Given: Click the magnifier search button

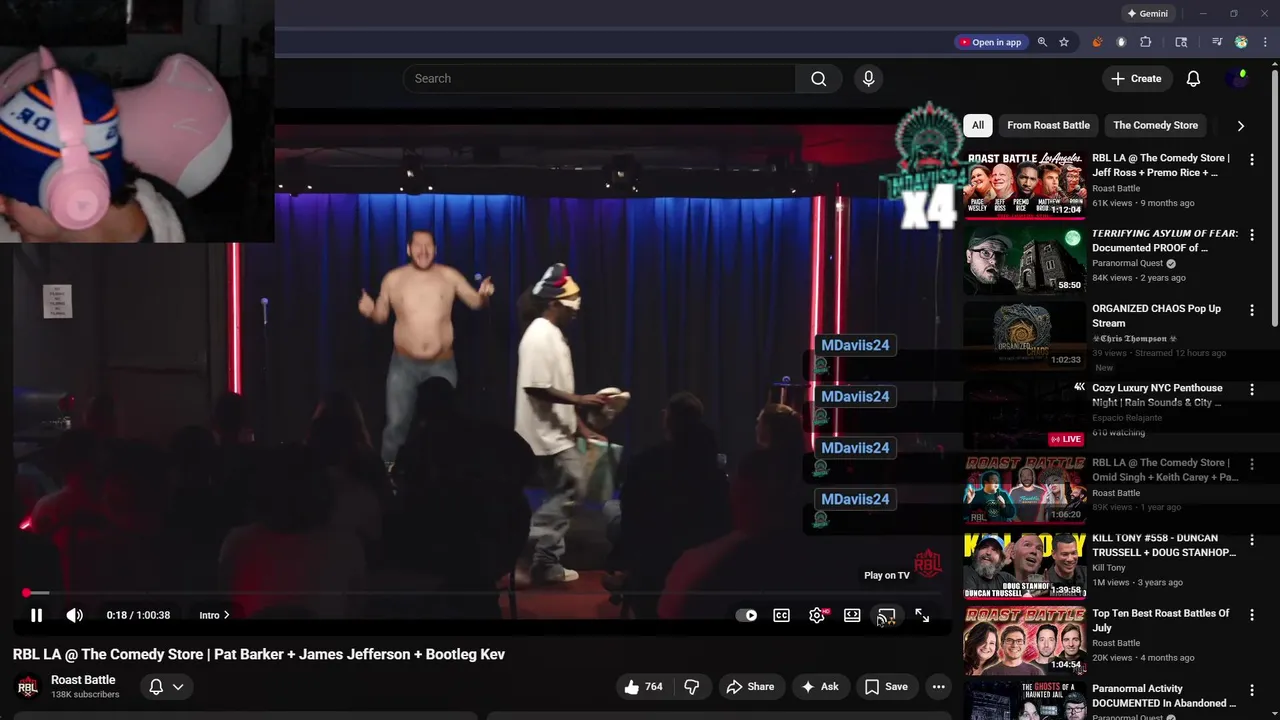Looking at the screenshot, I should point(819,78).
